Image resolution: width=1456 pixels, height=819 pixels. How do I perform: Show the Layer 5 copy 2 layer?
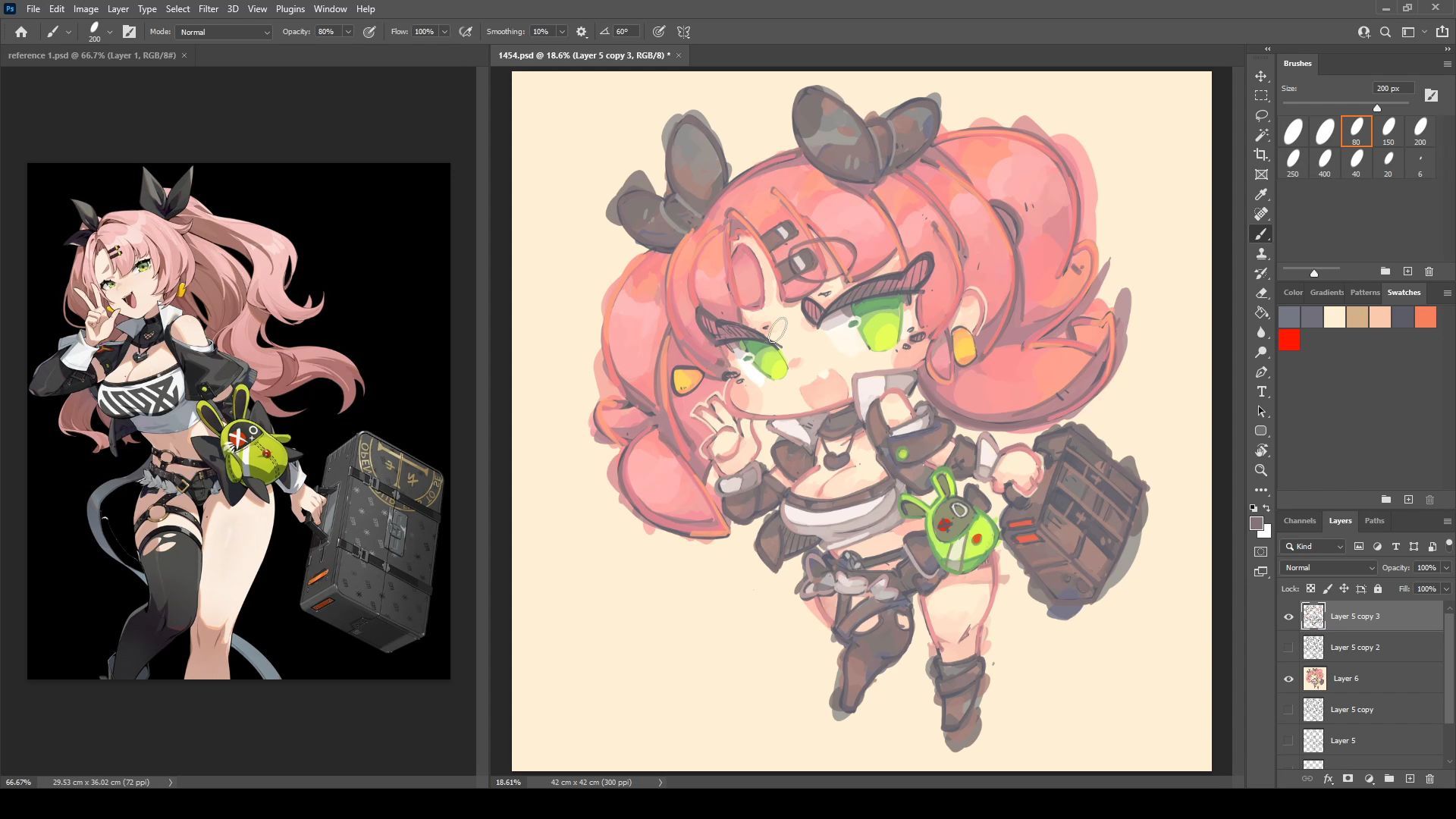click(1288, 648)
